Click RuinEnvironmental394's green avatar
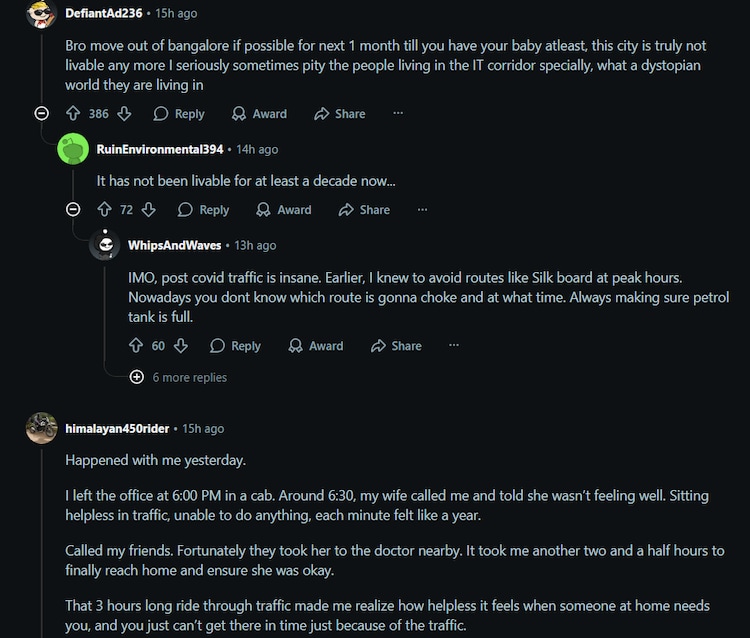The image size is (750, 638). (x=73, y=149)
